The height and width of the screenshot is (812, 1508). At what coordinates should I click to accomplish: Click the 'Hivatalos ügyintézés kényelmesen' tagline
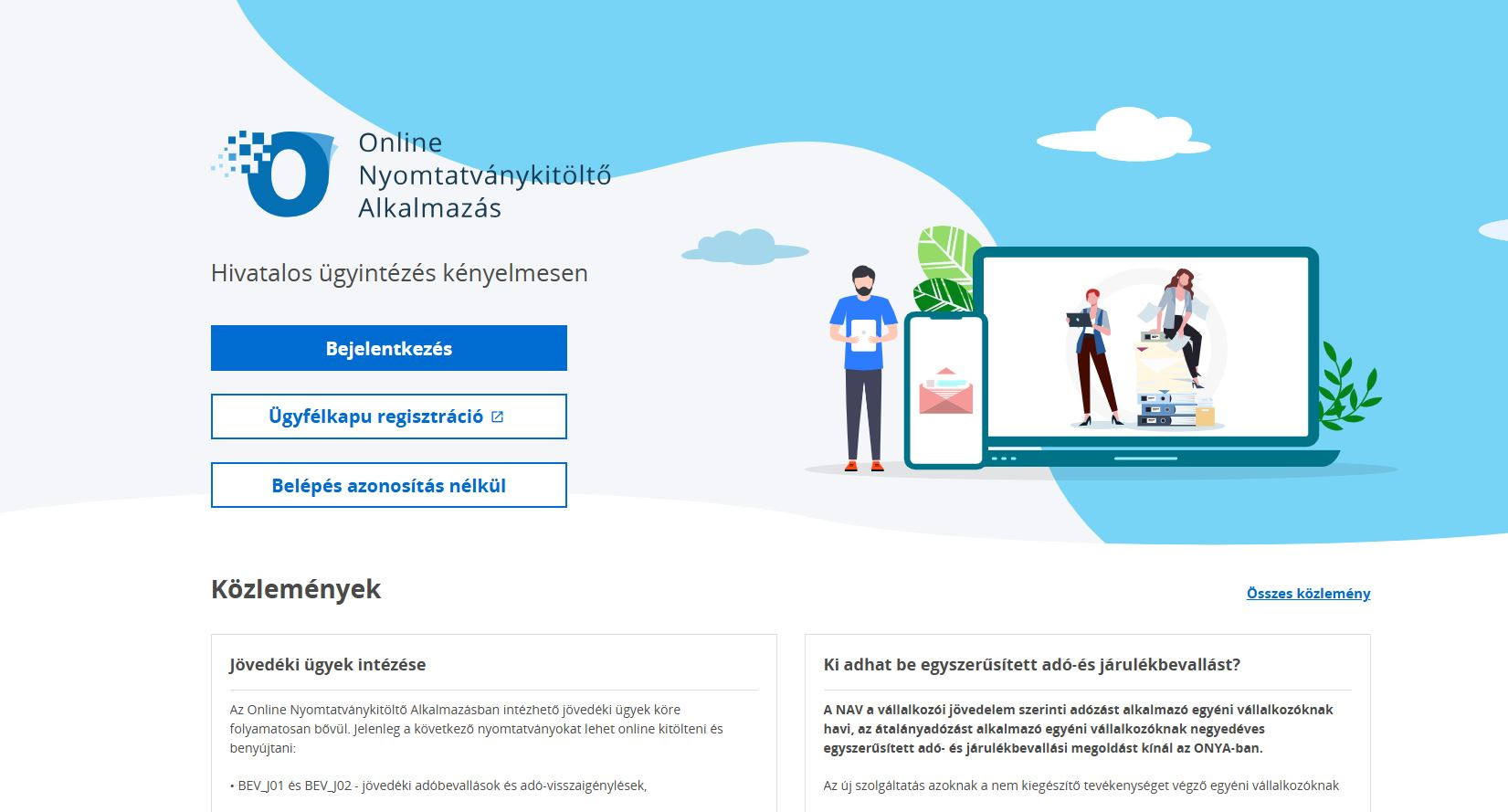(399, 273)
